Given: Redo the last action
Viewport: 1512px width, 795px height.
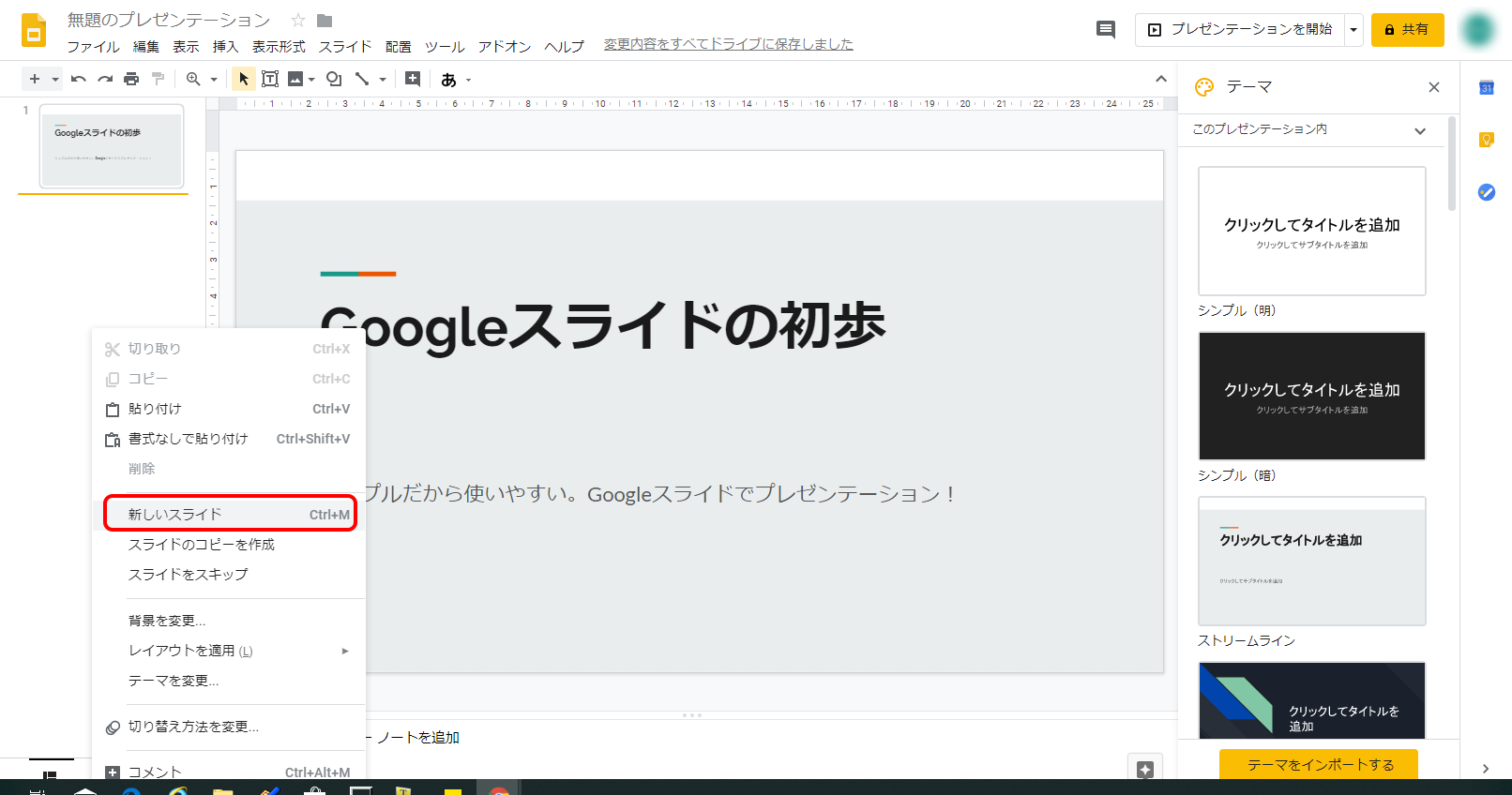Looking at the screenshot, I should click(105, 79).
